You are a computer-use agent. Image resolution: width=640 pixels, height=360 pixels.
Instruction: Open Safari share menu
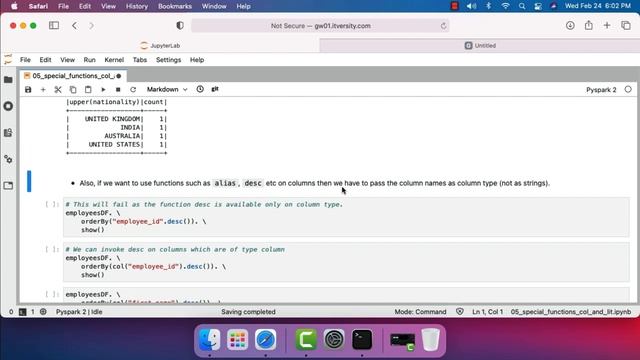coord(589,25)
